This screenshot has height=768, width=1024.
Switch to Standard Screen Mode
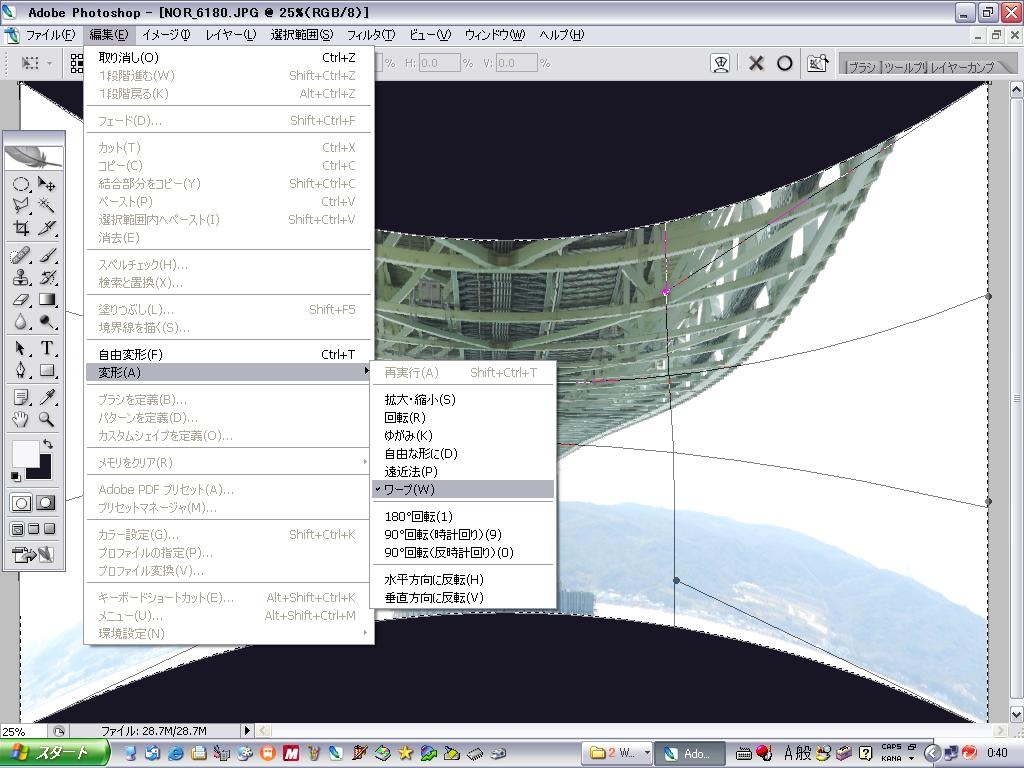click(18, 529)
